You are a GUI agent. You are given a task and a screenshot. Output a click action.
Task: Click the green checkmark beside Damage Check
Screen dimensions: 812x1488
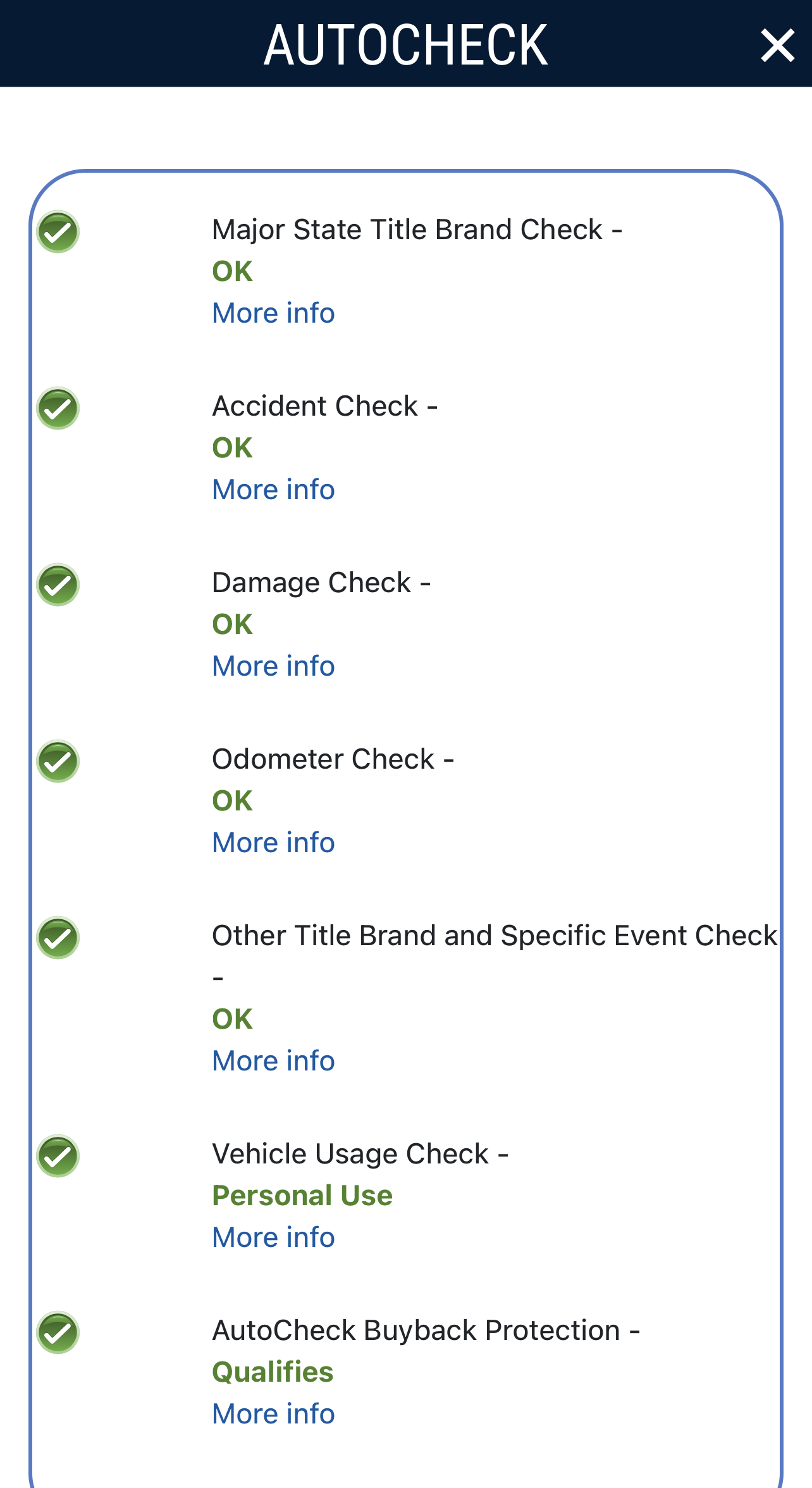click(58, 585)
